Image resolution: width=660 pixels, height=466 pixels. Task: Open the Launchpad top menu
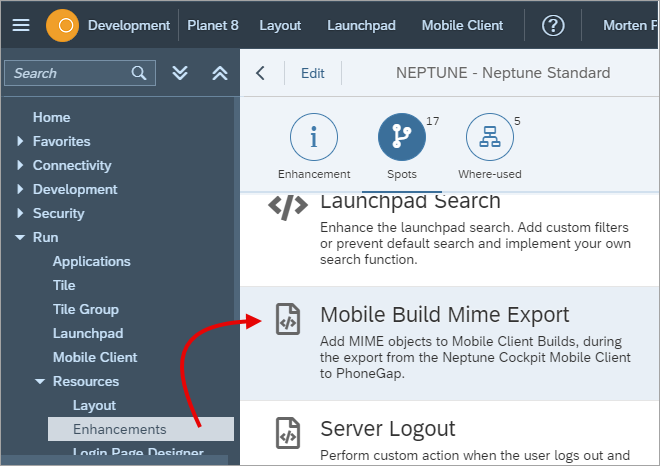(x=361, y=25)
